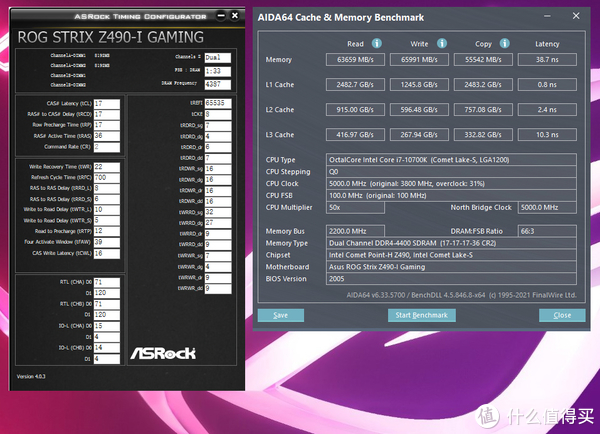Click the tREFI field showing 65535
Image resolution: width=600 pixels, height=434 pixels.
coord(218,103)
